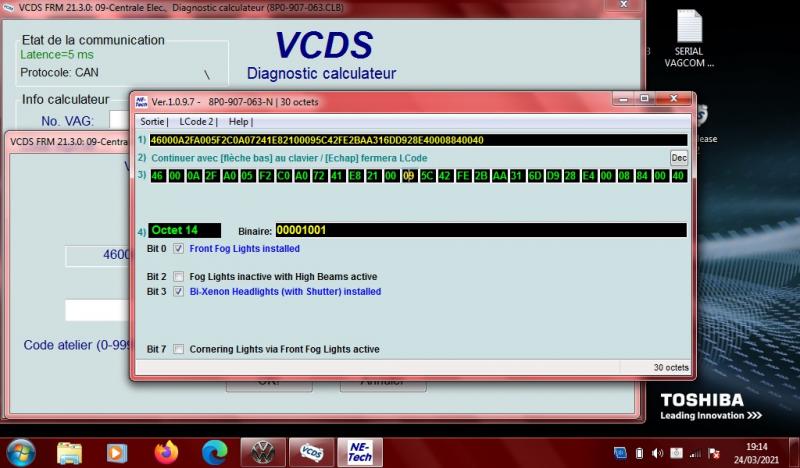Select byte cell 72

pos(319,176)
